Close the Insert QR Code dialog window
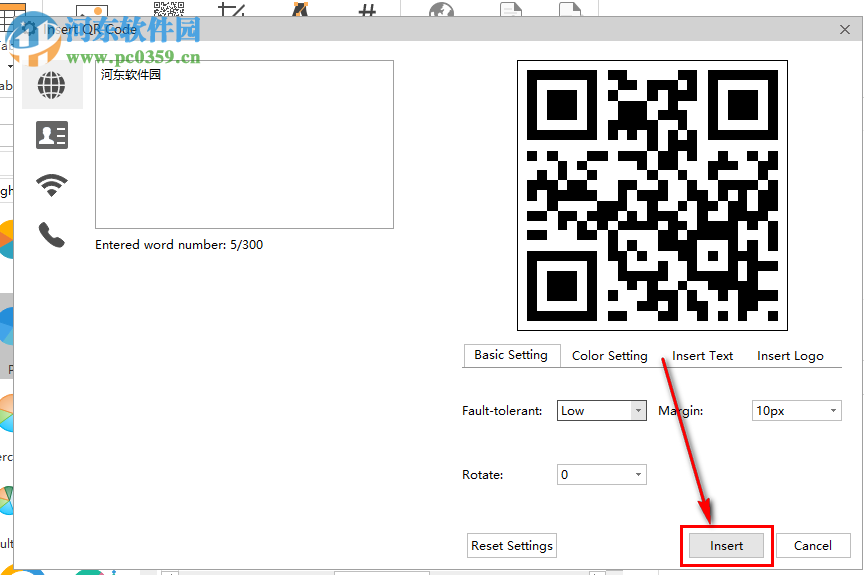The height and width of the screenshot is (575, 864). click(x=845, y=29)
